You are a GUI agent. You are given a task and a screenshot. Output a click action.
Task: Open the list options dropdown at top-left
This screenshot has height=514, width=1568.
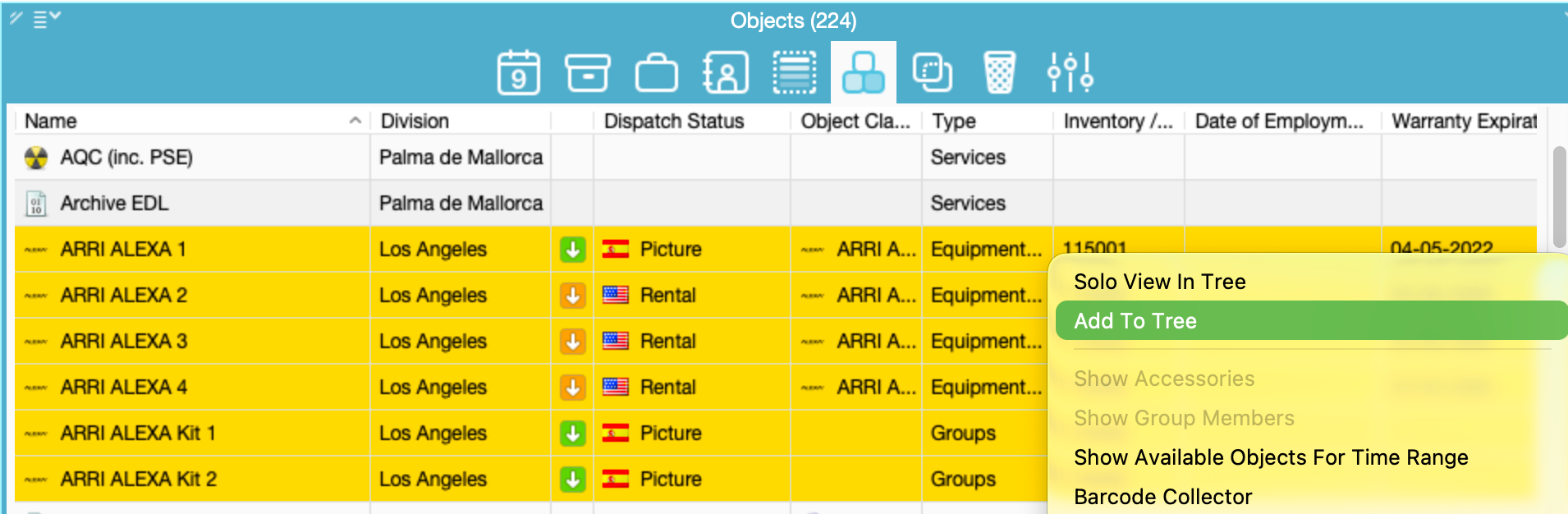coord(47,18)
